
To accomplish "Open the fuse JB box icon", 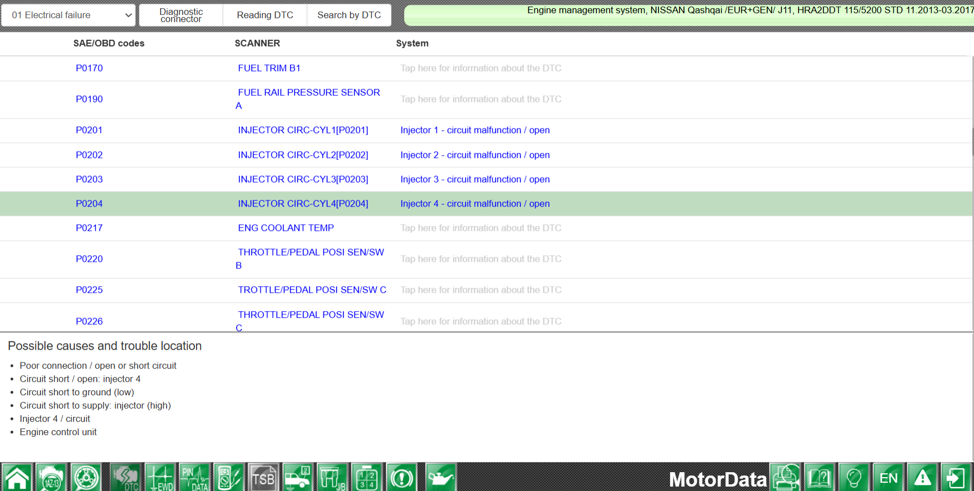I will pyautogui.click(x=332, y=477).
